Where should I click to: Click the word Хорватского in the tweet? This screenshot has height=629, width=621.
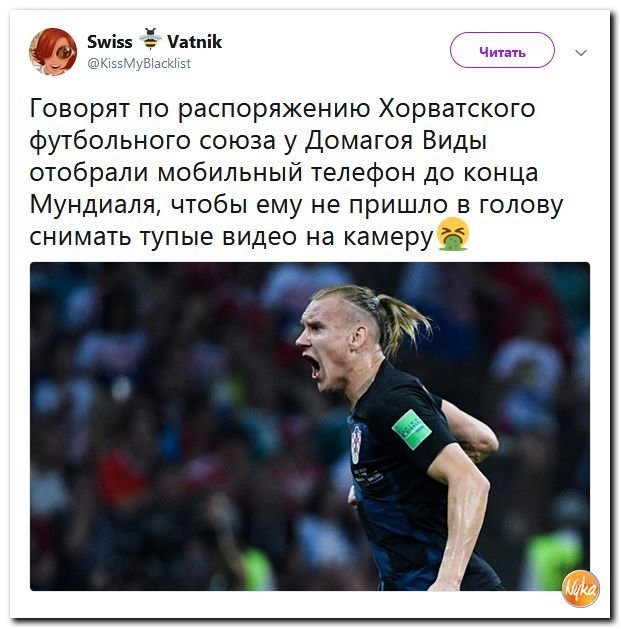click(457, 108)
